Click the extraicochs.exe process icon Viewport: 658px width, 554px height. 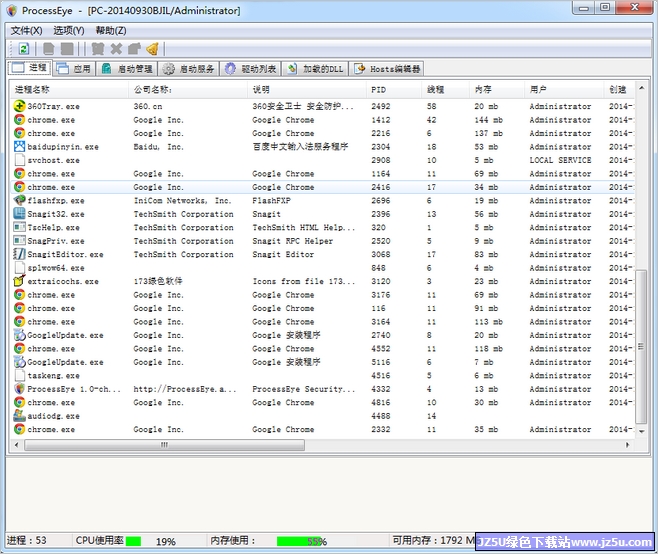click(19, 281)
